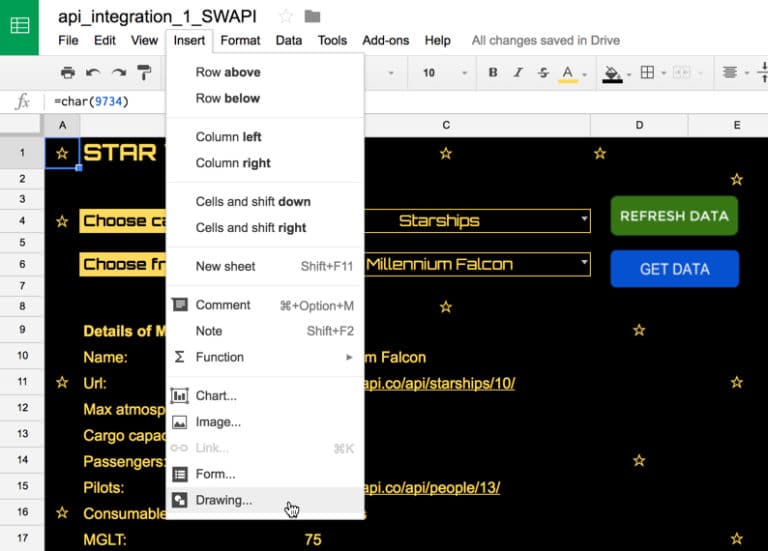This screenshot has width=768, height=551.
Task: Open the fill color paint bucket
Action: tap(612, 73)
